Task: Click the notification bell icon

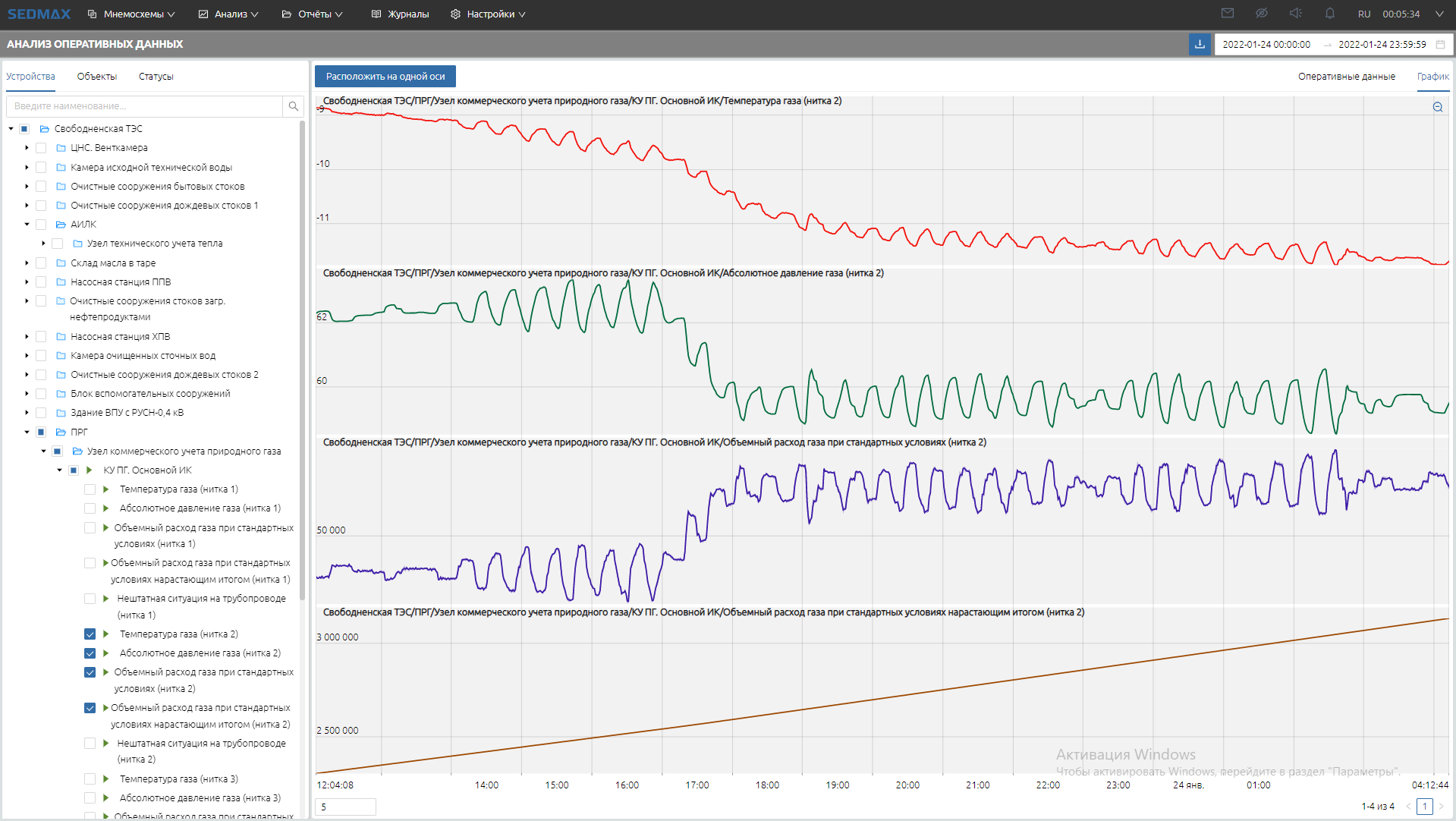Action: (1329, 14)
